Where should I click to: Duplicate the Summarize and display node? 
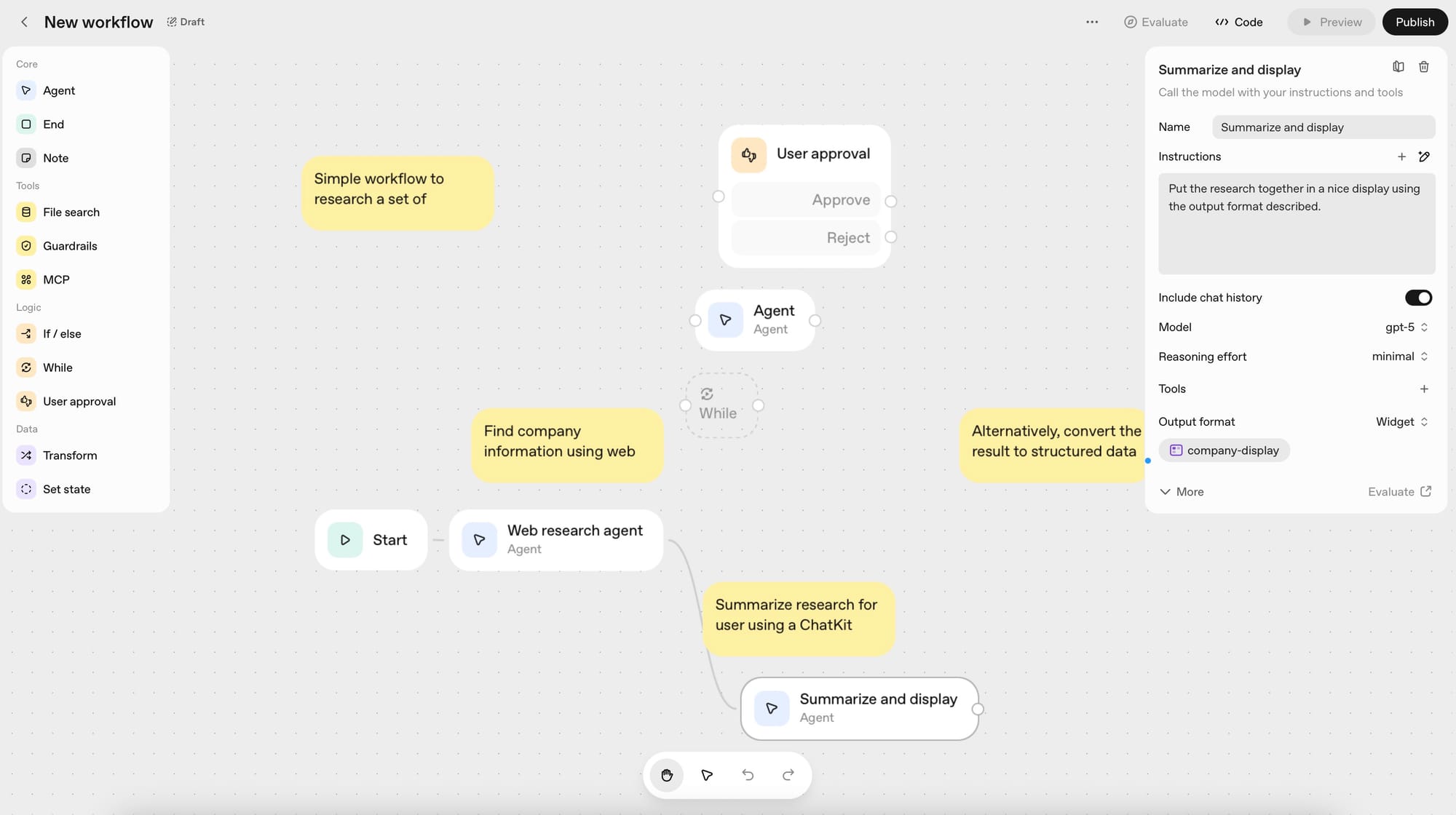[1398, 66]
